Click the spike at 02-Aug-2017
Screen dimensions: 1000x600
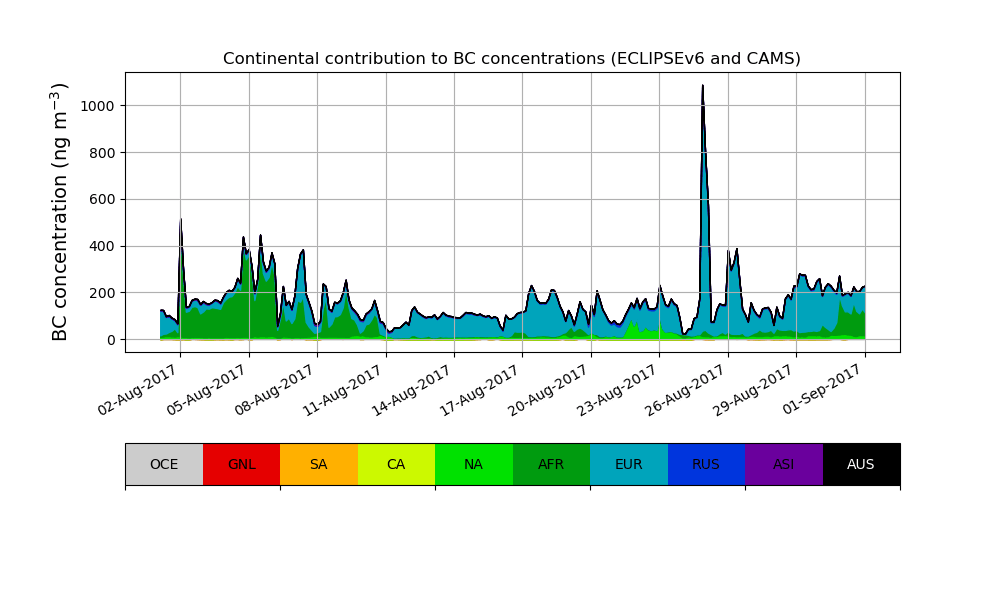(x=180, y=222)
